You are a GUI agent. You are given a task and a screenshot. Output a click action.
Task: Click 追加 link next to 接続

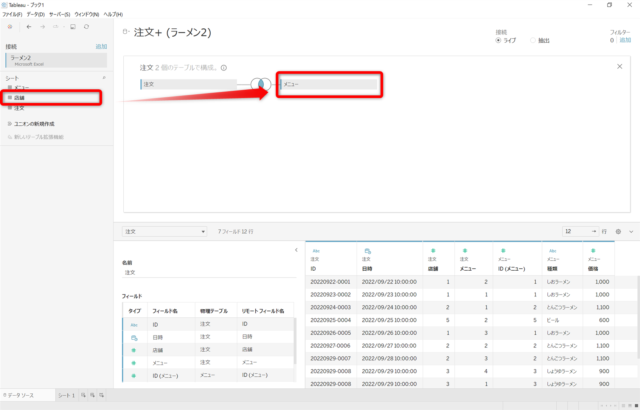tap(101, 47)
